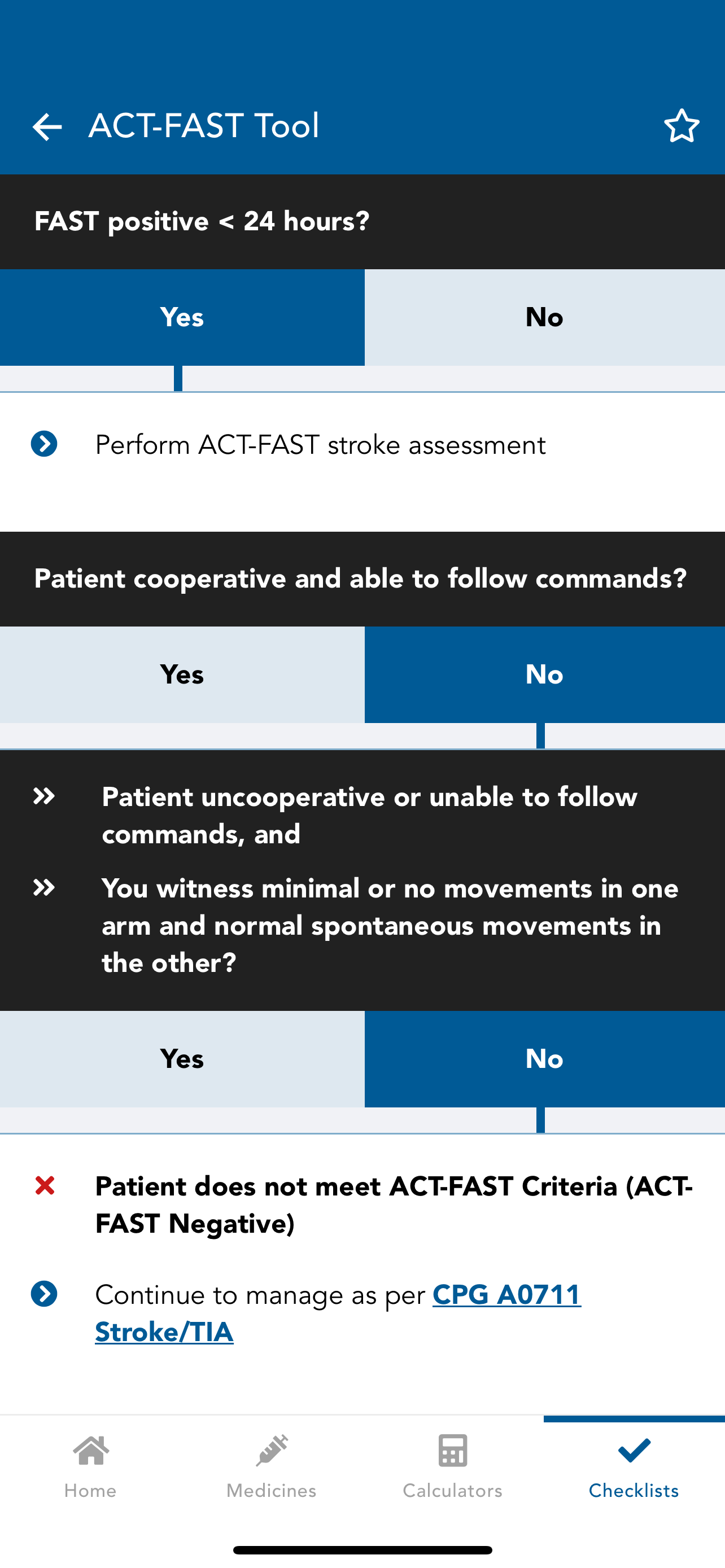Tap the FAST positive < 24 hours header
Image resolution: width=725 pixels, height=1568 pixels.
pos(202,222)
